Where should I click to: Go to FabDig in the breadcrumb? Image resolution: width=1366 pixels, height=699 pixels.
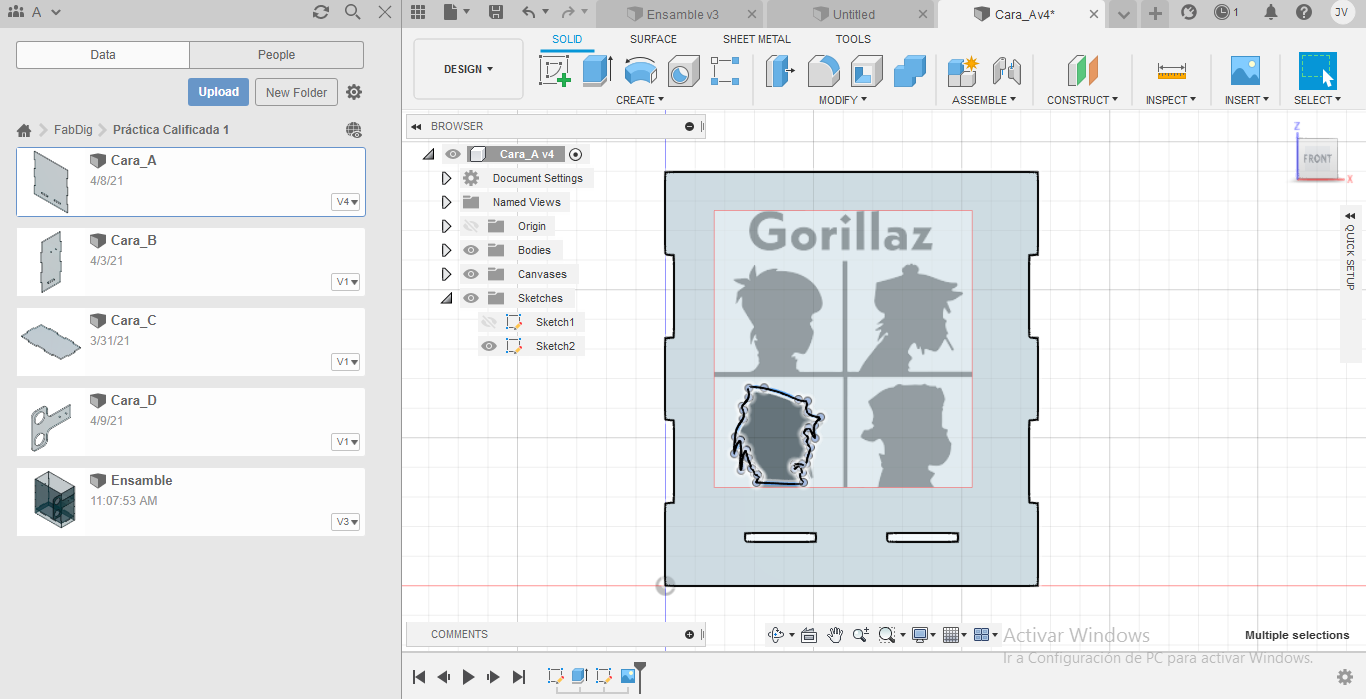(74, 130)
